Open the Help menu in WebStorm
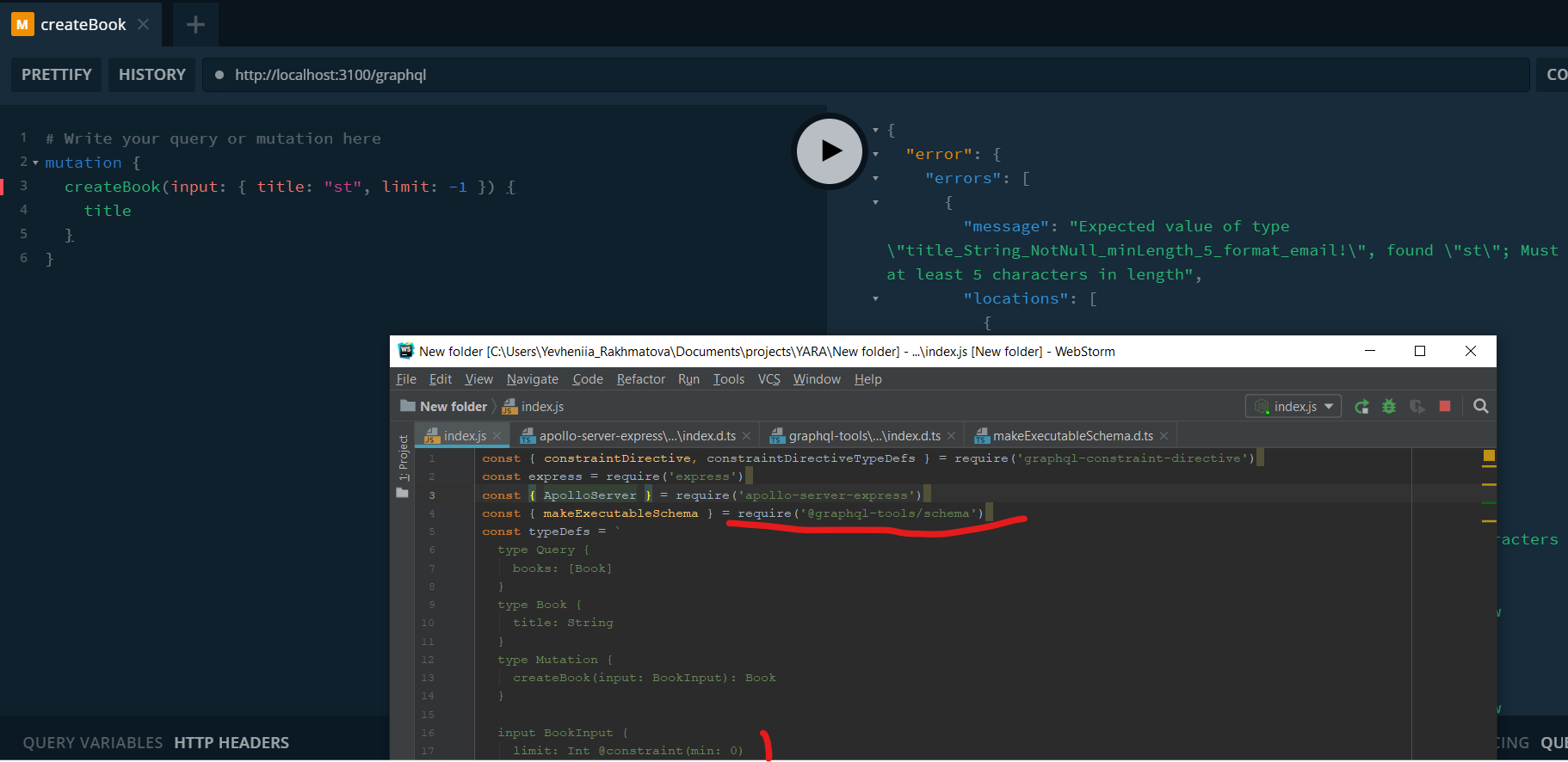 867,379
